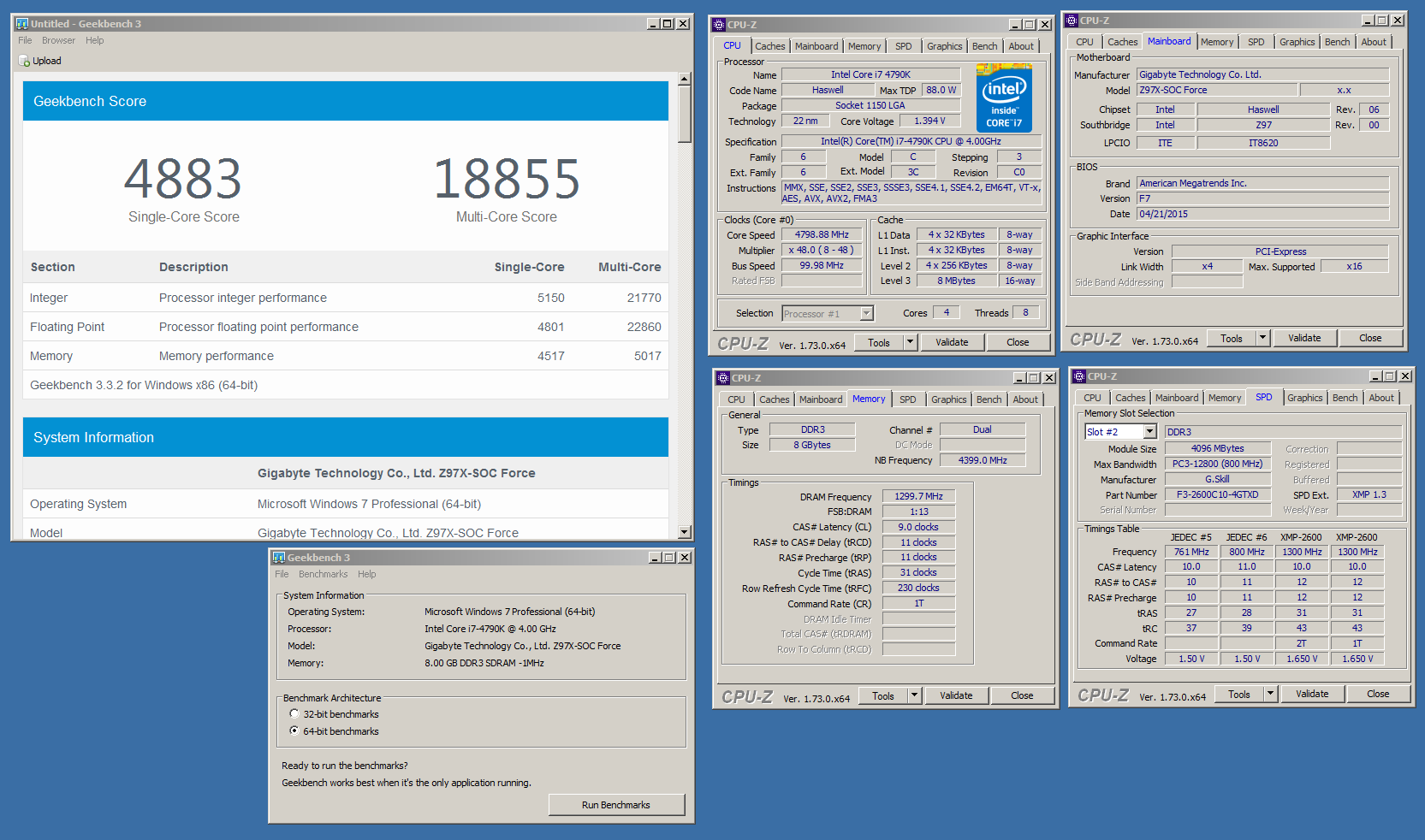Click the Multi-Core Score 18855

pyautogui.click(x=507, y=179)
